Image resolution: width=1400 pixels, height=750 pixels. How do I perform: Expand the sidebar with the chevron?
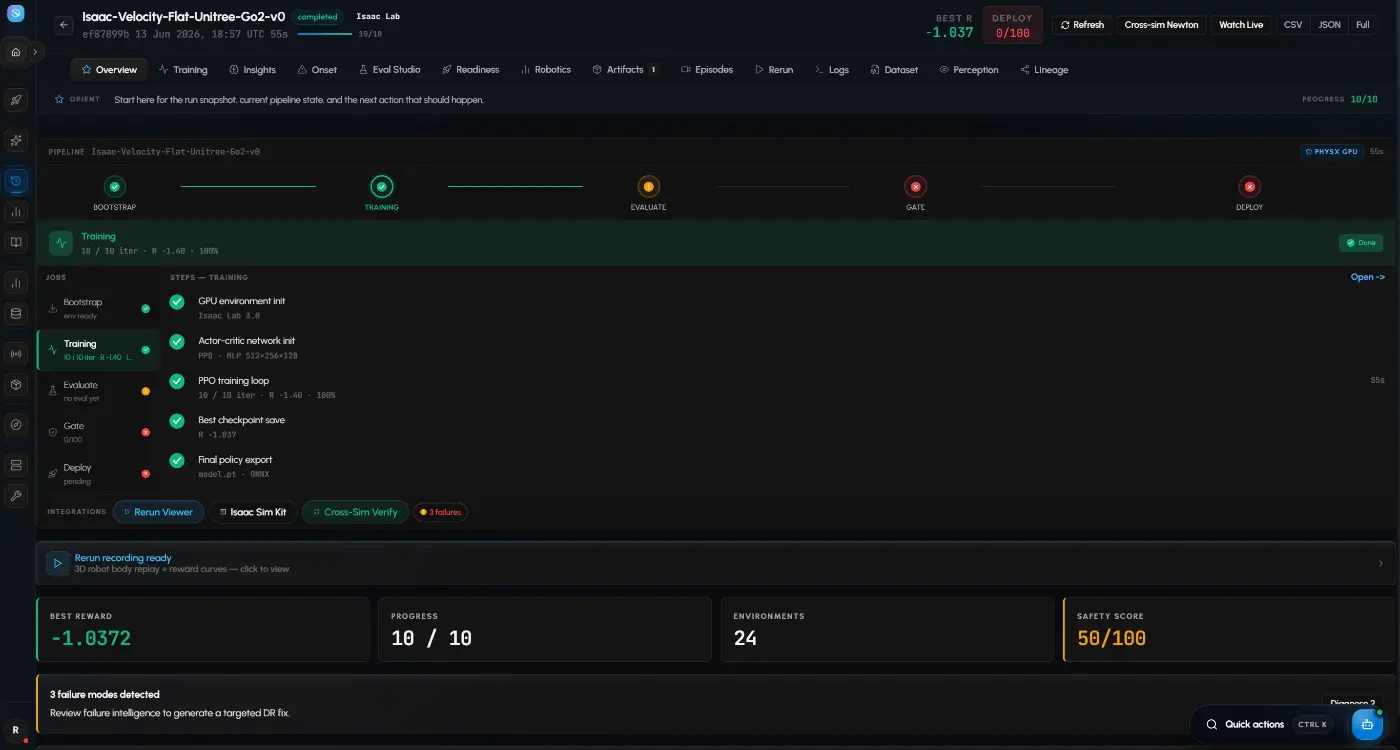35,52
